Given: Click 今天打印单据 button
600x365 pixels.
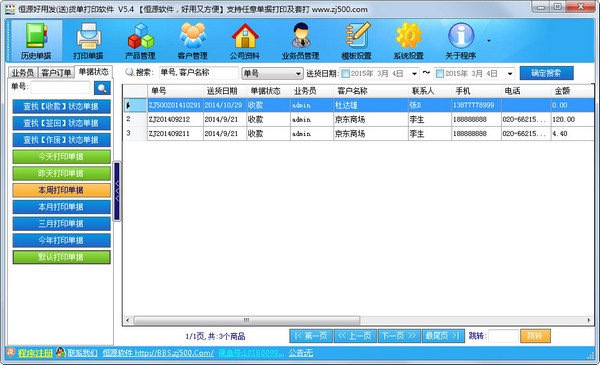Looking at the screenshot, I should [62, 156].
